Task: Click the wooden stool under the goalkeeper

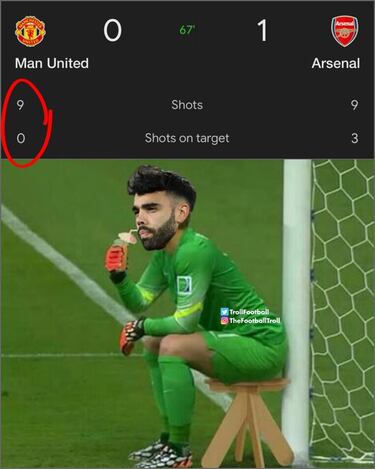Action: click(x=247, y=423)
